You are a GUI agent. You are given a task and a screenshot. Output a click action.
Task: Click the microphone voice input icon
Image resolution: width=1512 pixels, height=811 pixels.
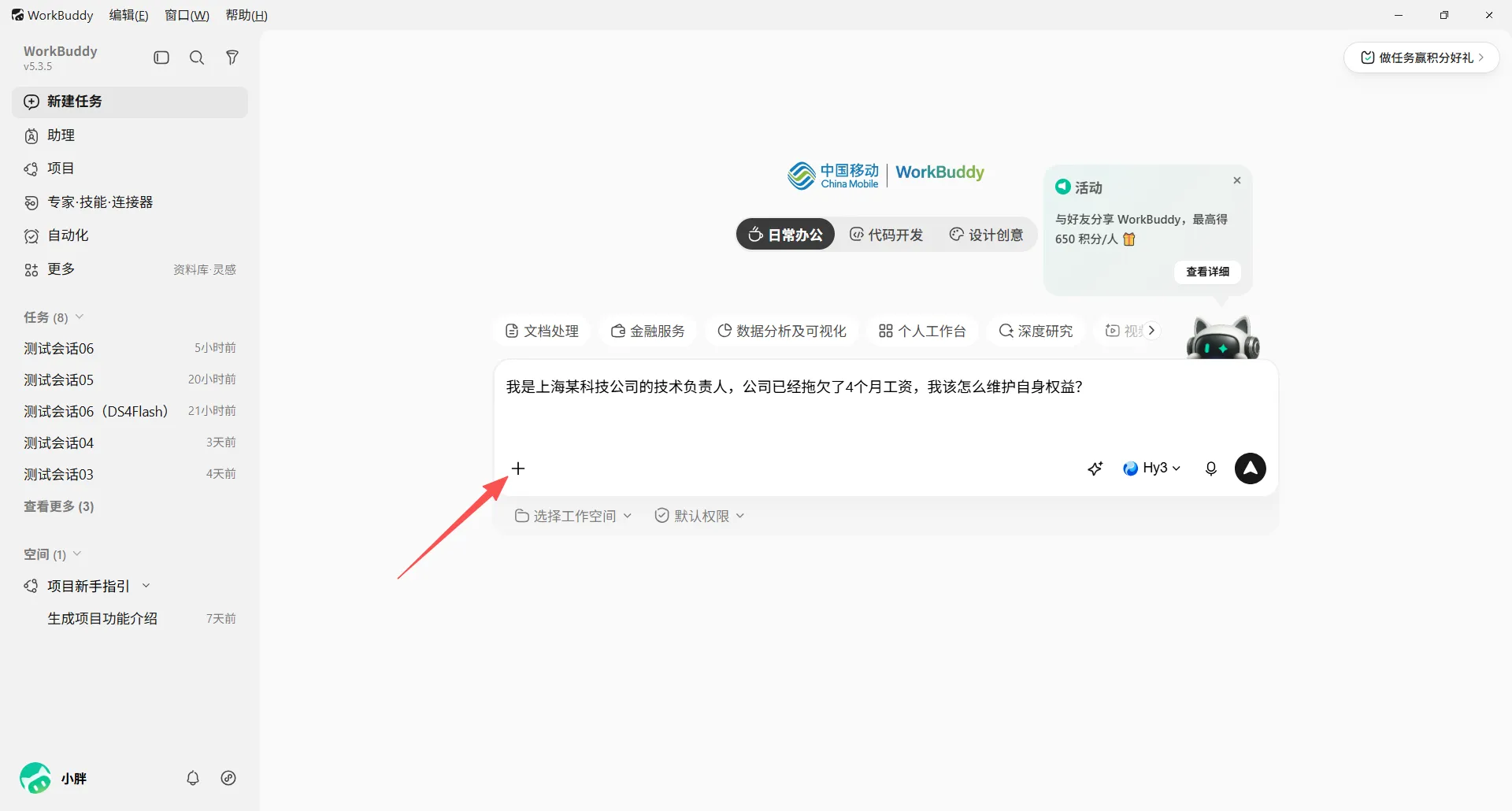(1211, 468)
